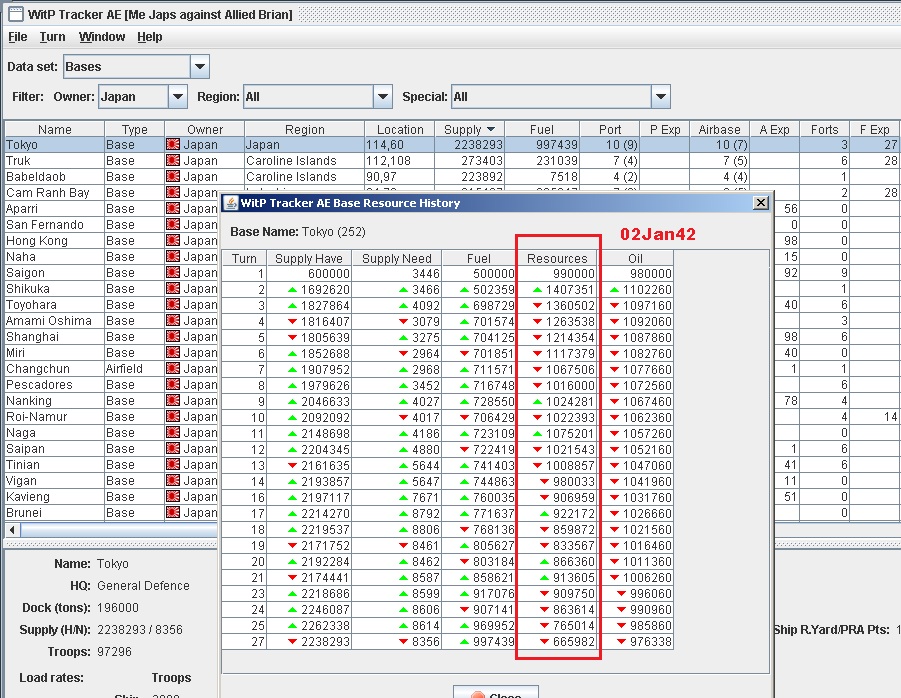The image size is (901, 698).
Task: Click the Supply Need column header
Action: (x=396, y=259)
